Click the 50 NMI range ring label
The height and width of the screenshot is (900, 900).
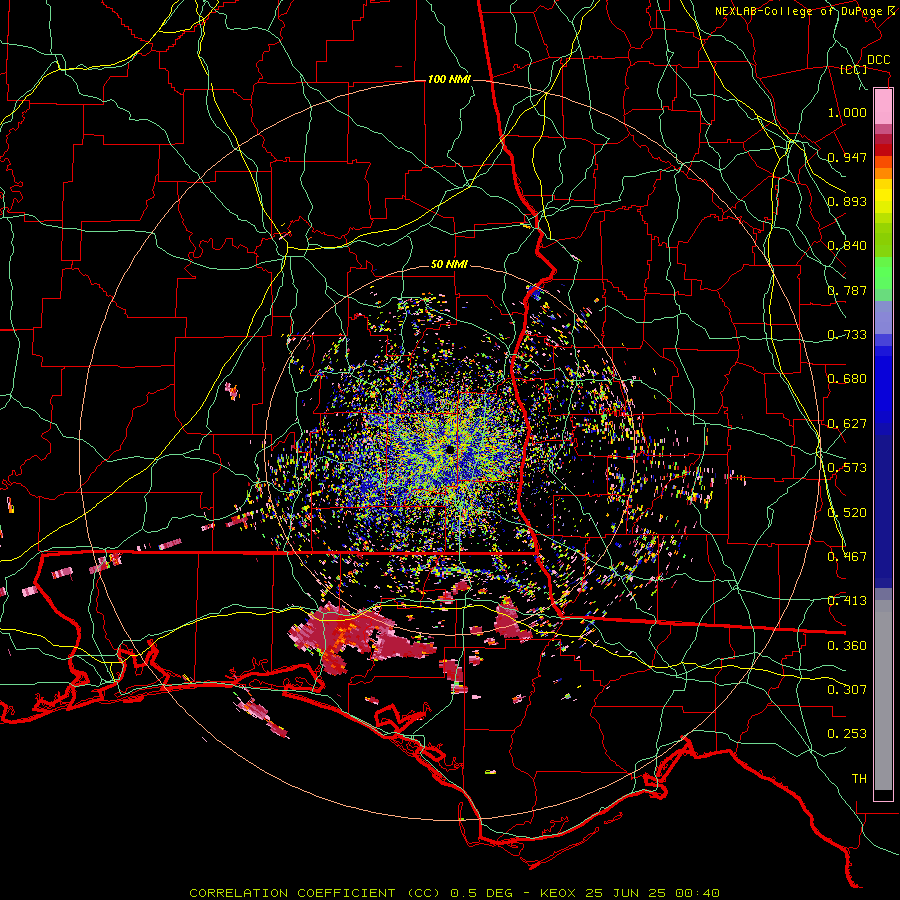(x=449, y=265)
